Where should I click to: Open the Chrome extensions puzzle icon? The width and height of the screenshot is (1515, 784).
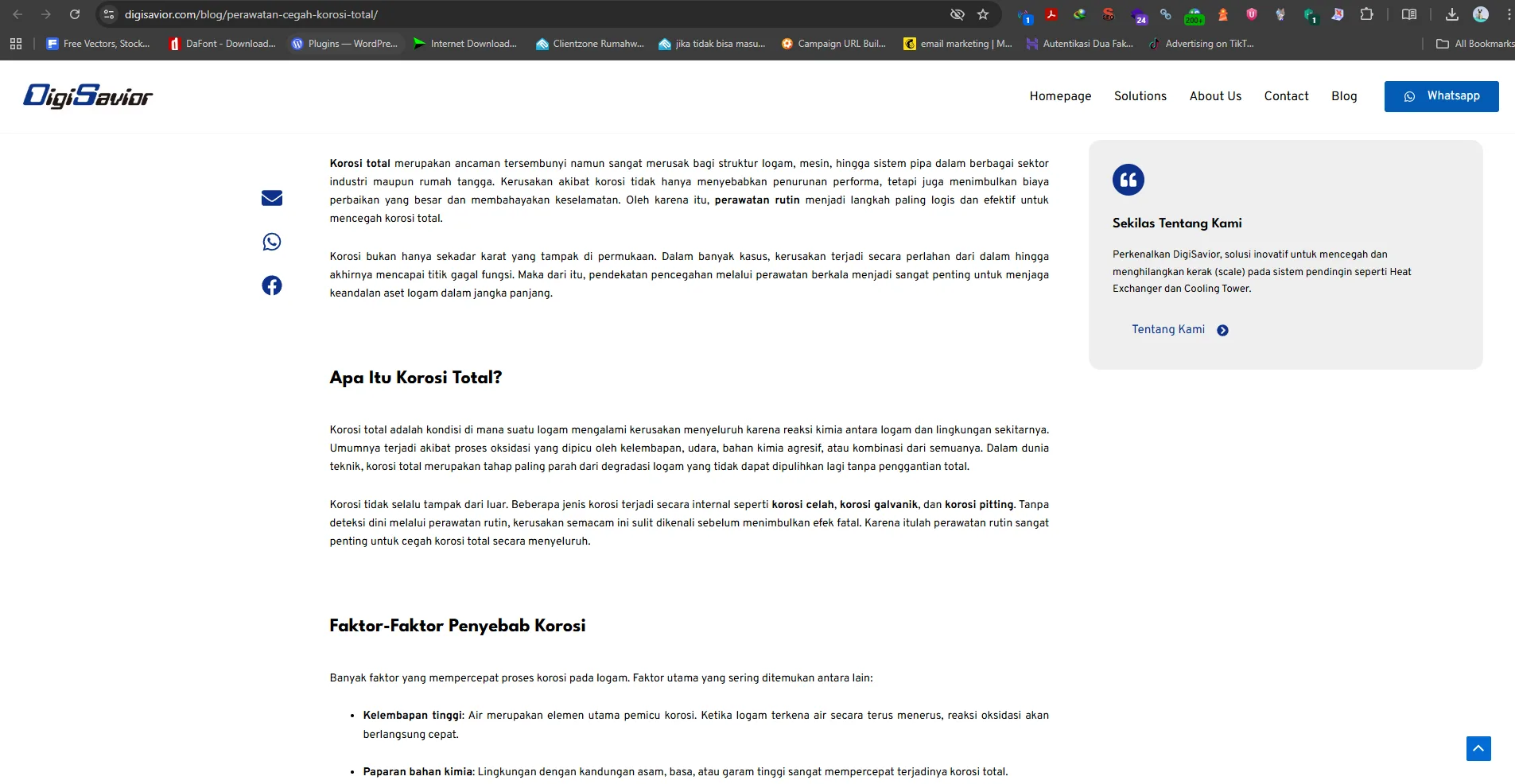tap(1367, 14)
